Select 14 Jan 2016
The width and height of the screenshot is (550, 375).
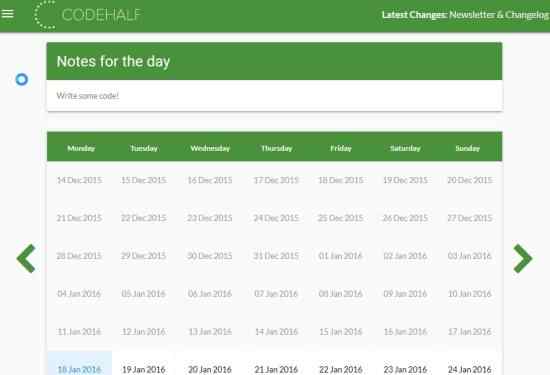point(276,332)
